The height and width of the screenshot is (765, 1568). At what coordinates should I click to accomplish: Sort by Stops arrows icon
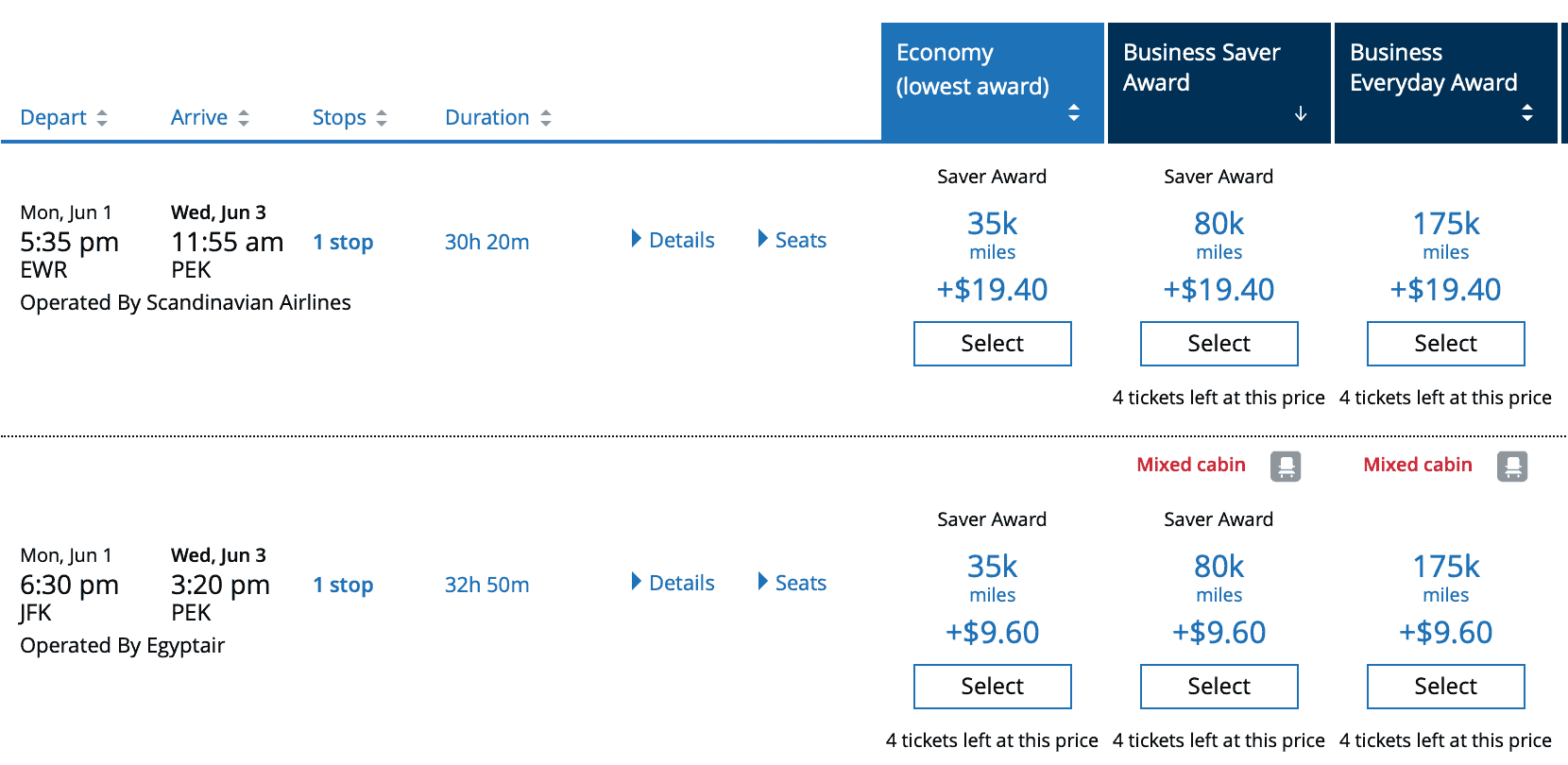tap(382, 118)
